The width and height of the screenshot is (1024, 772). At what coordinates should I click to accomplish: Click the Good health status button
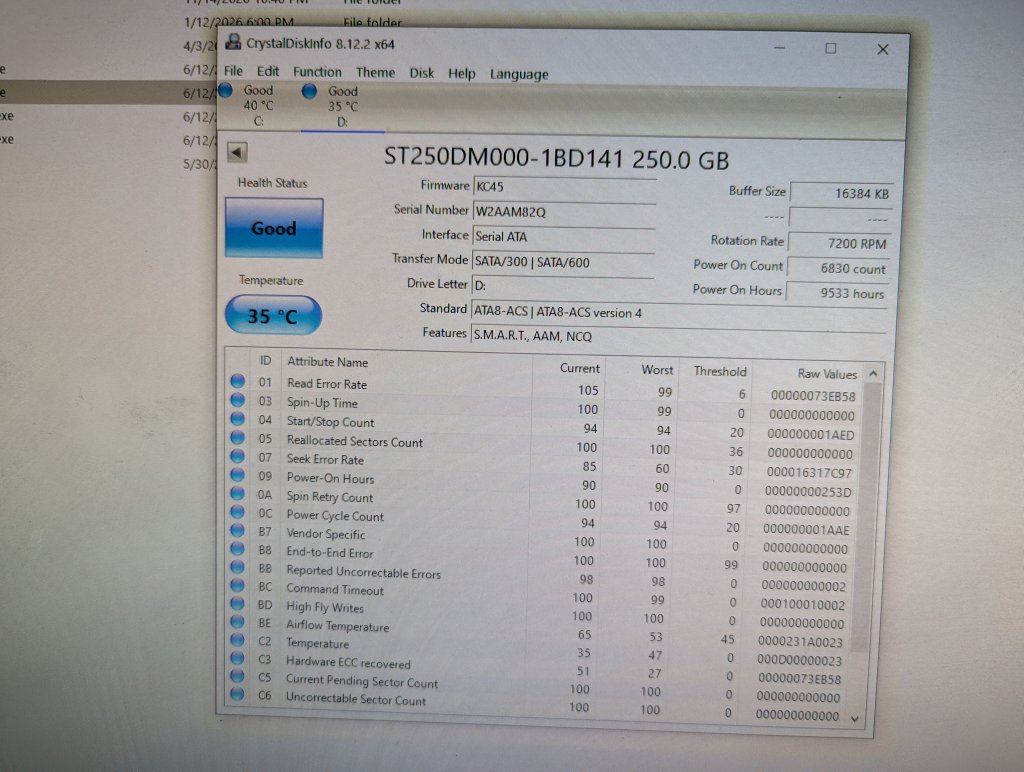[274, 228]
